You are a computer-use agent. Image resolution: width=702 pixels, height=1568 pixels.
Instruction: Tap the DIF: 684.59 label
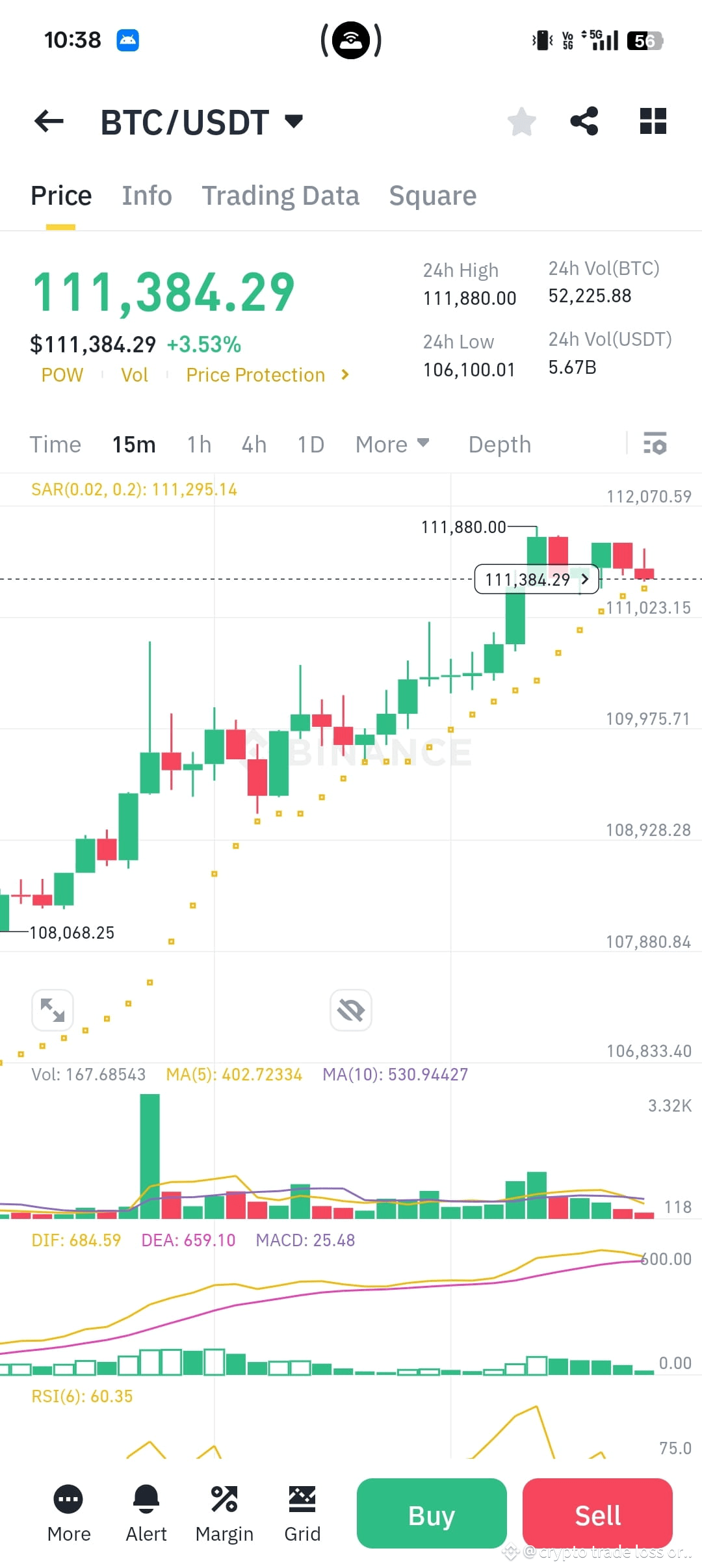tap(76, 1240)
